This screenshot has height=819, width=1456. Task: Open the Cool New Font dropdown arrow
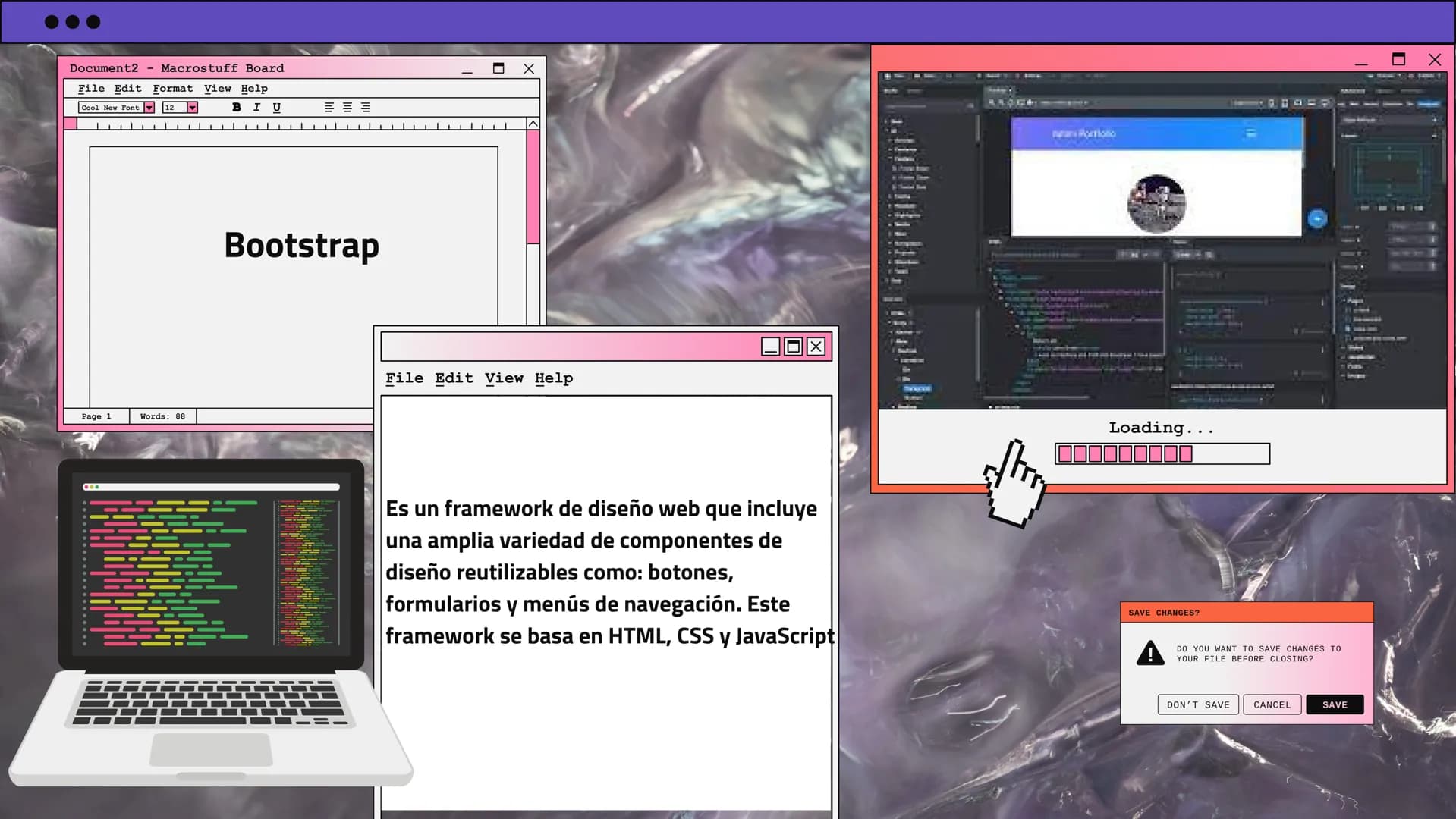click(149, 108)
